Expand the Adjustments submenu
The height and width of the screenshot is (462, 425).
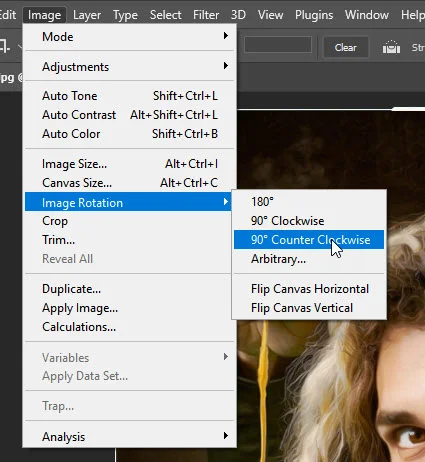(129, 67)
